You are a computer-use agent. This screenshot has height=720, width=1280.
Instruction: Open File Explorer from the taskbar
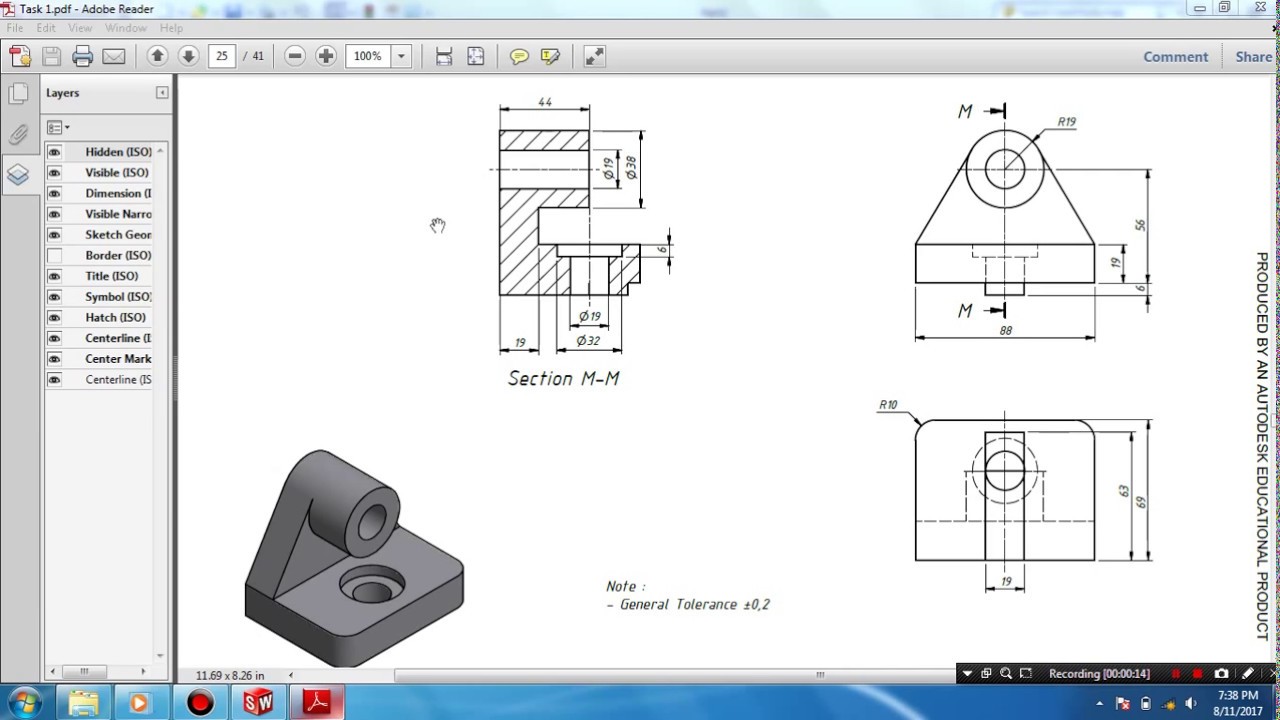(83, 703)
